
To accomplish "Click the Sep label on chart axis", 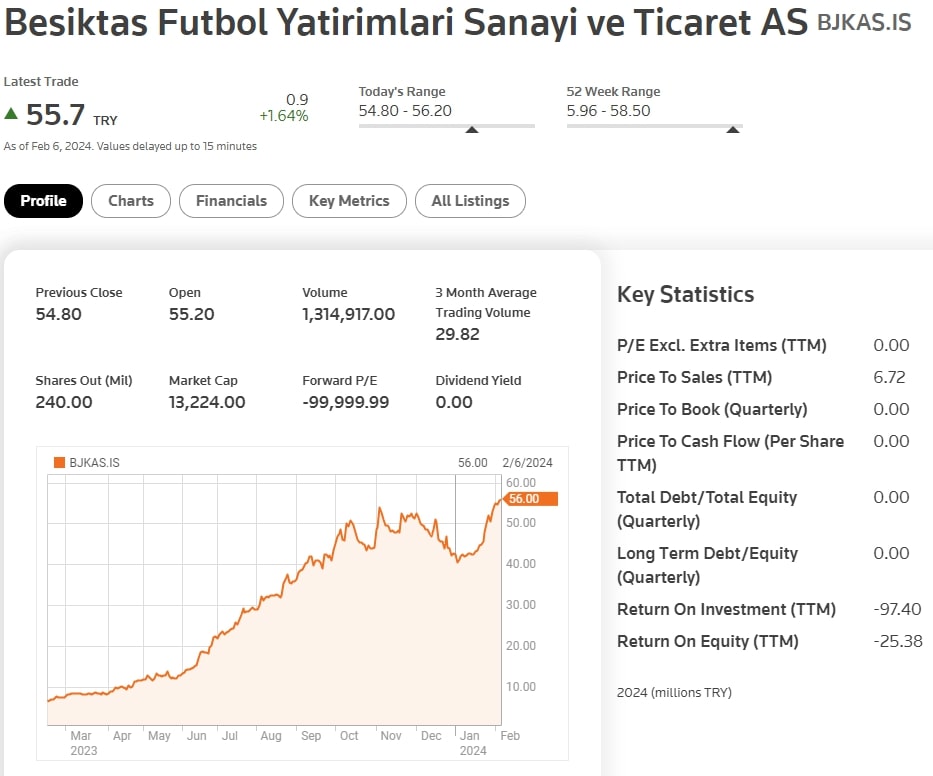I will (311, 736).
